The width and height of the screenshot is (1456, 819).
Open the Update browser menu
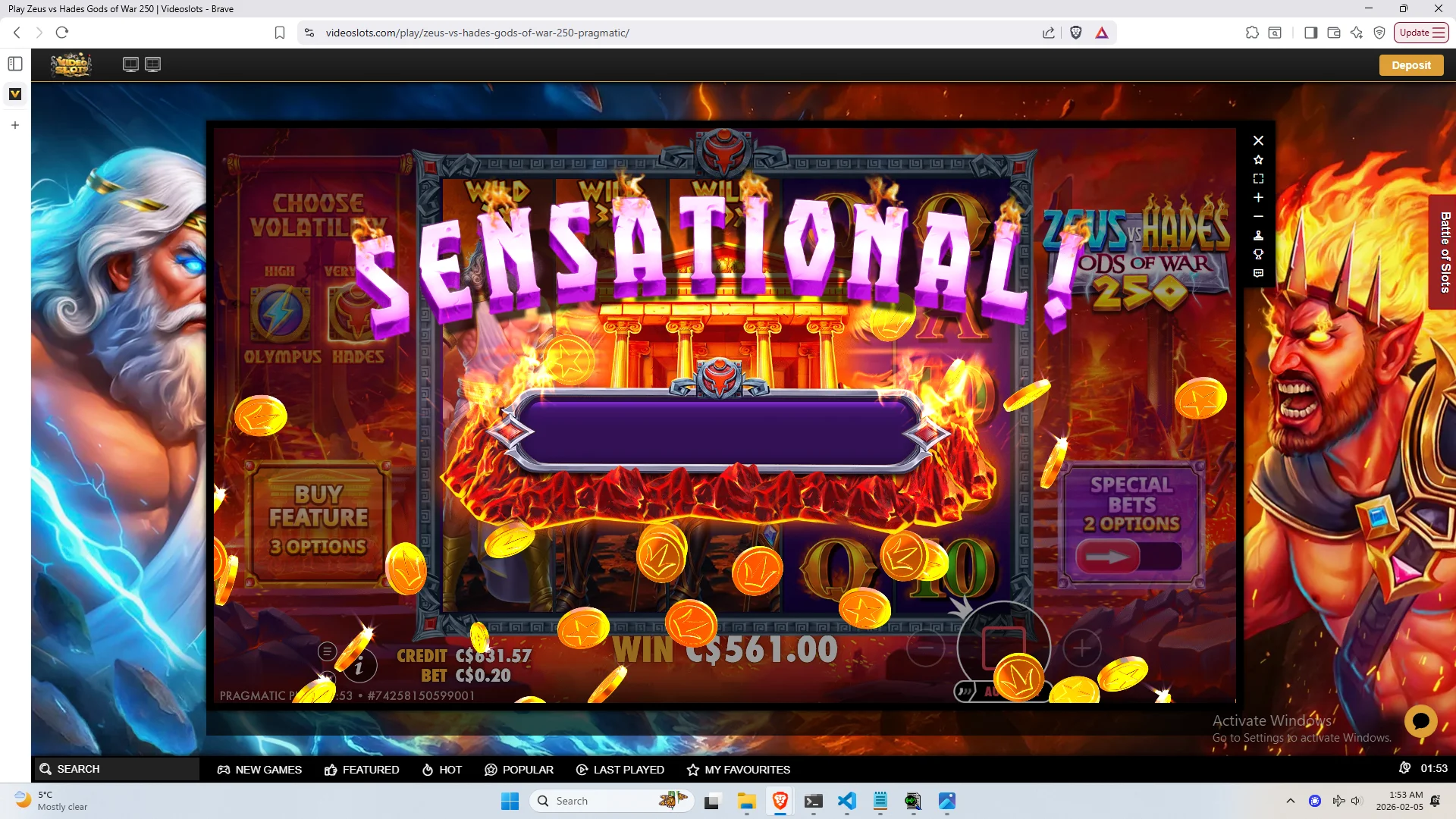point(1422,33)
